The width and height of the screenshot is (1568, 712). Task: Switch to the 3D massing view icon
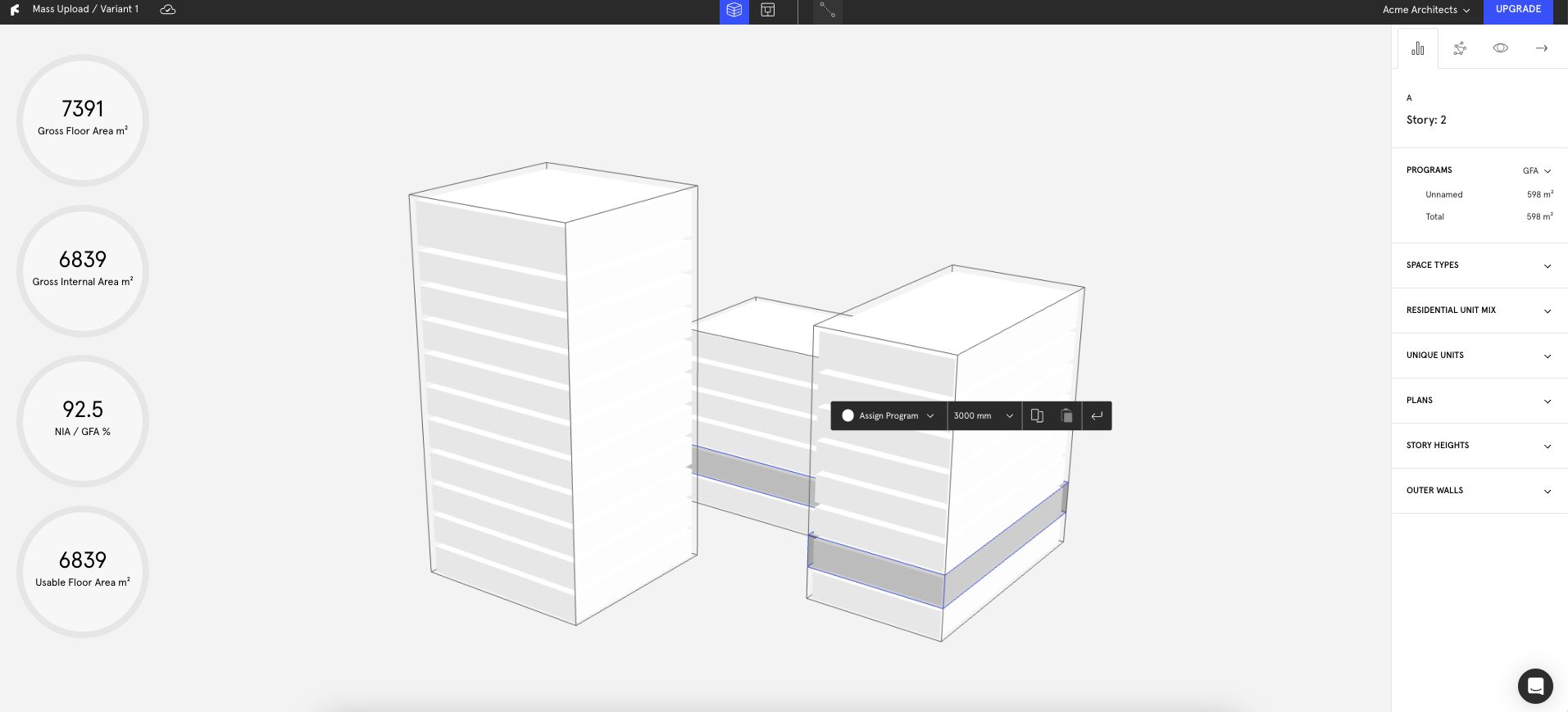pos(734,11)
